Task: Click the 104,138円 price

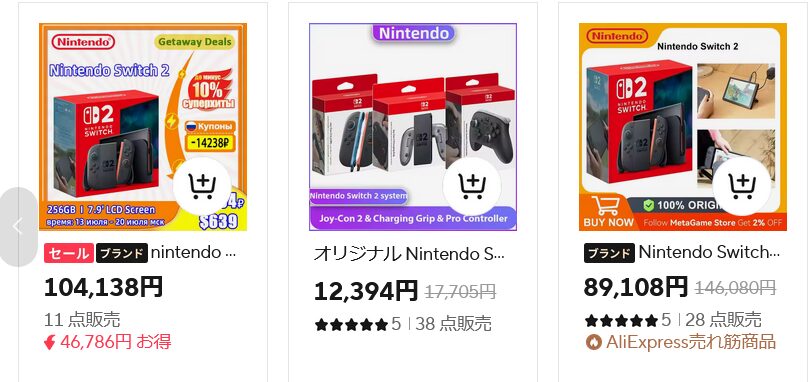Action: 103,287
